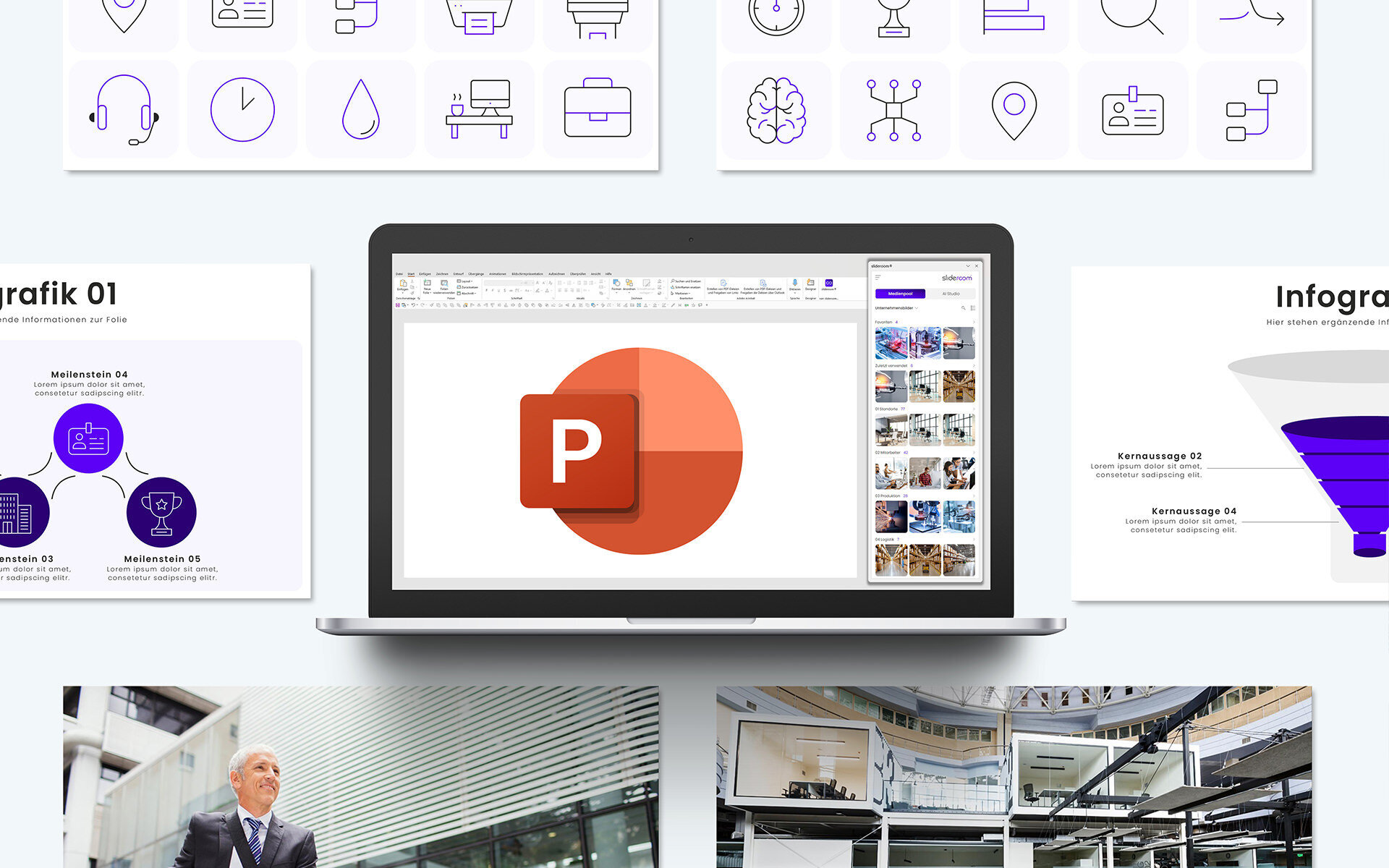Click the trophy circle of Meilenstein 05
The width and height of the screenshot is (1389, 868).
(161, 512)
